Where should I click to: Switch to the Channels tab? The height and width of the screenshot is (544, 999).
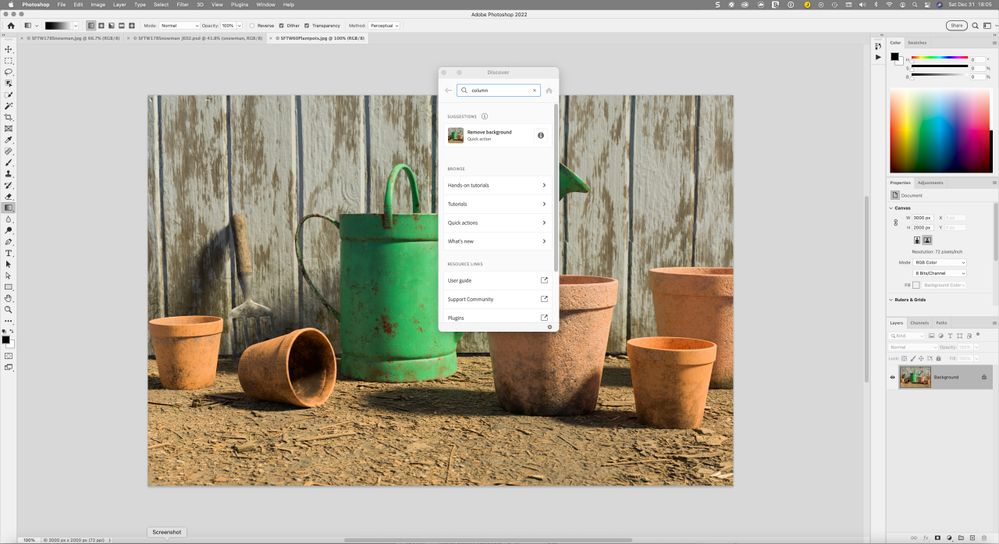[x=919, y=323]
